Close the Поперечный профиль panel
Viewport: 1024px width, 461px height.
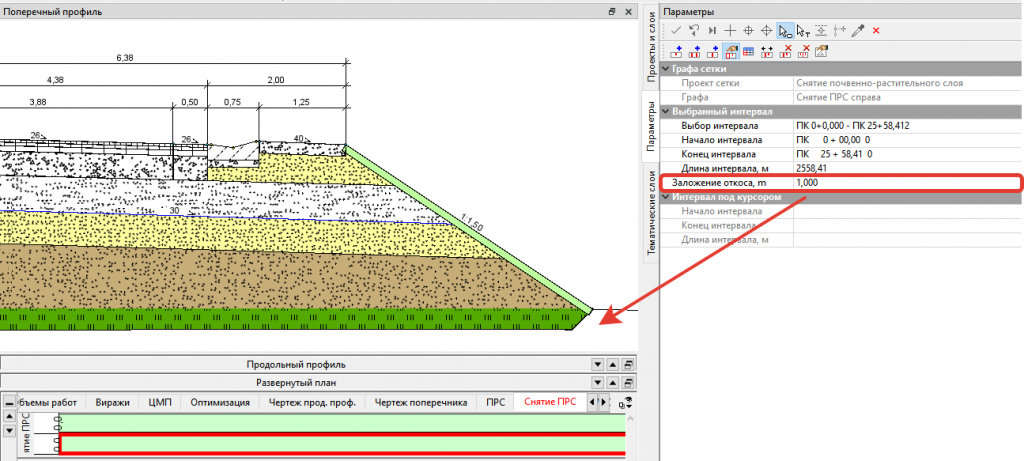point(628,12)
